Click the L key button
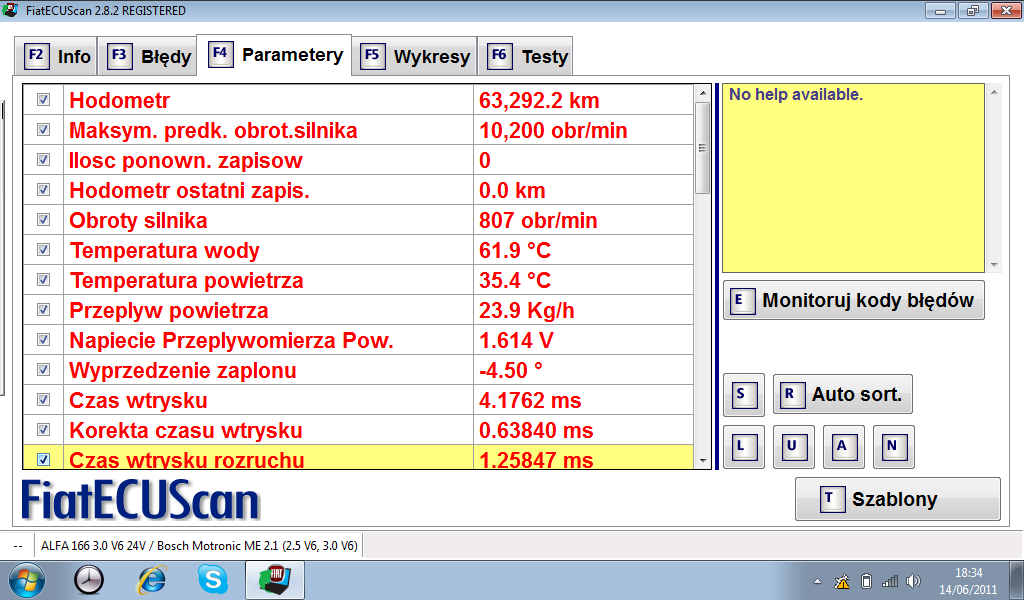This screenshot has height=602, width=1026. coord(744,448)
